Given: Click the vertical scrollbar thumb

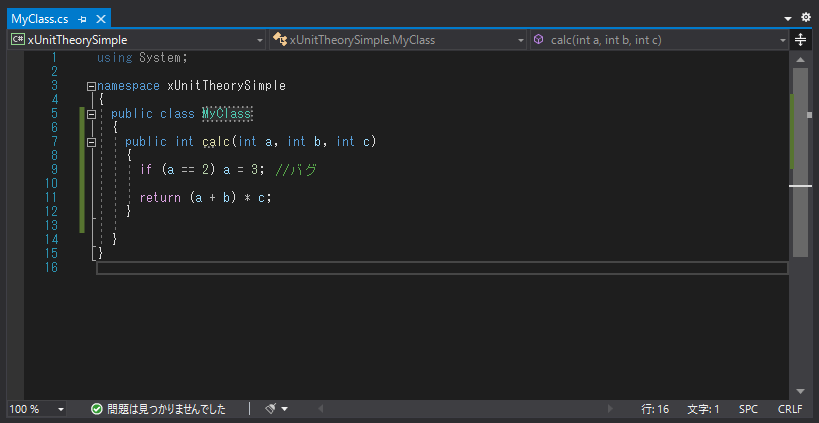Looking at the screenshot, I should 800,162.
